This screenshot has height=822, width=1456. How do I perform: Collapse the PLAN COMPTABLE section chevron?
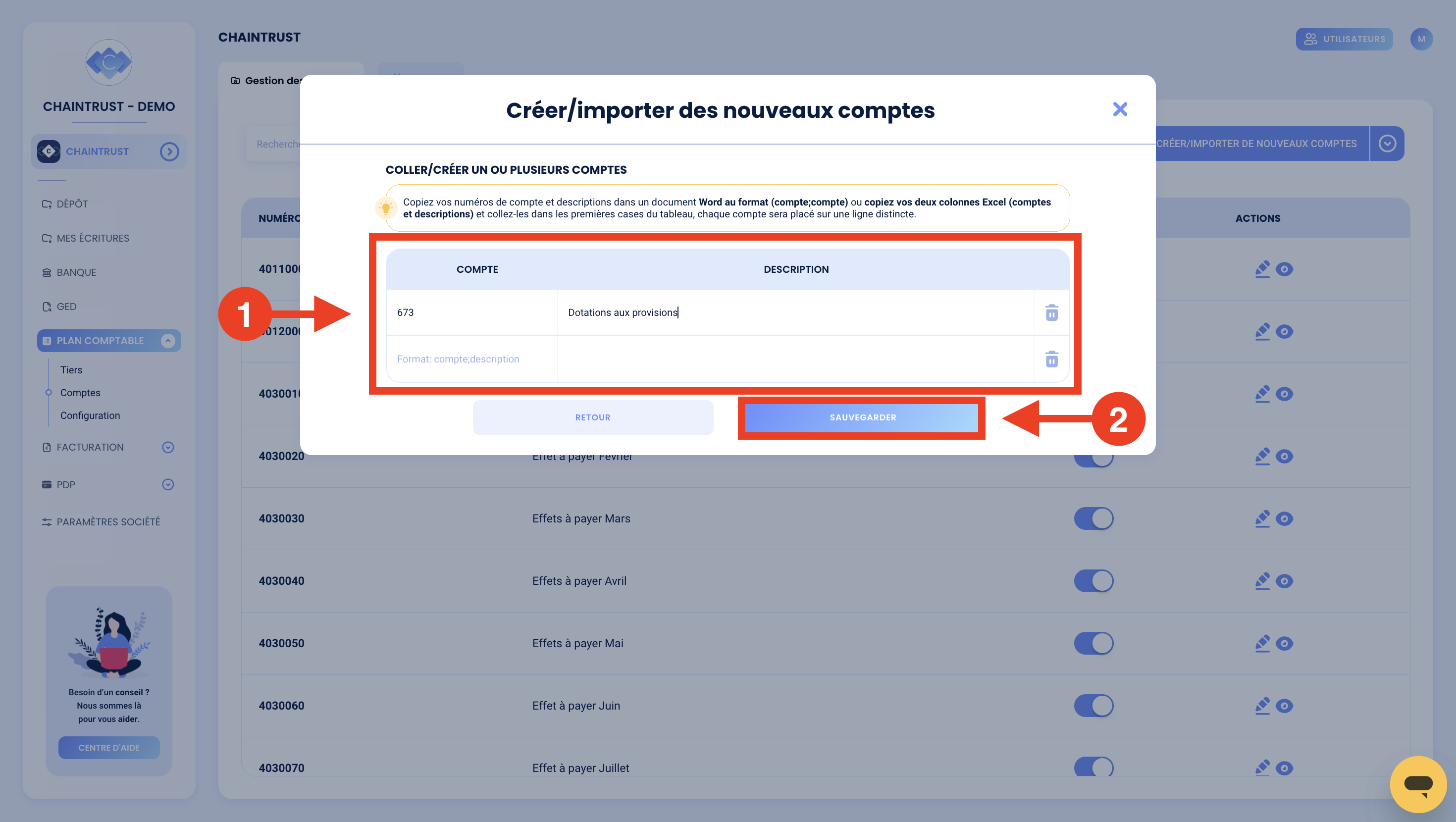168,341
